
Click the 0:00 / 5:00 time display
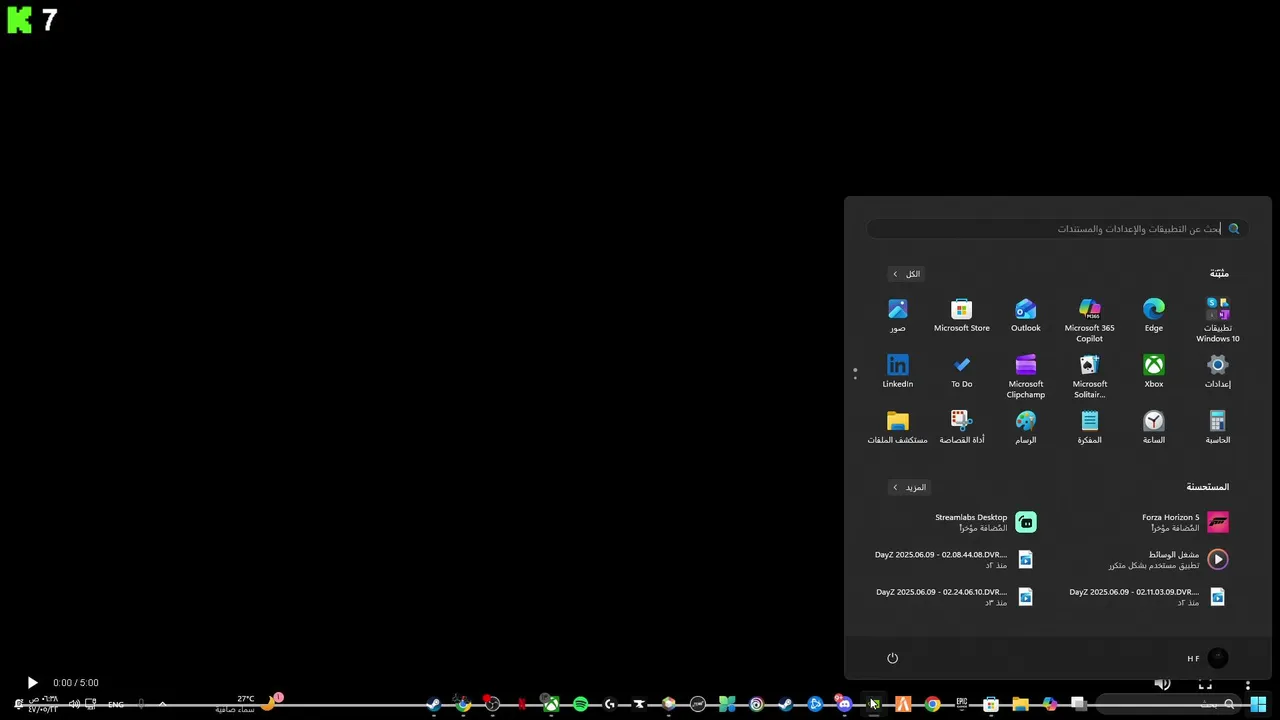(x=76, y=683)
